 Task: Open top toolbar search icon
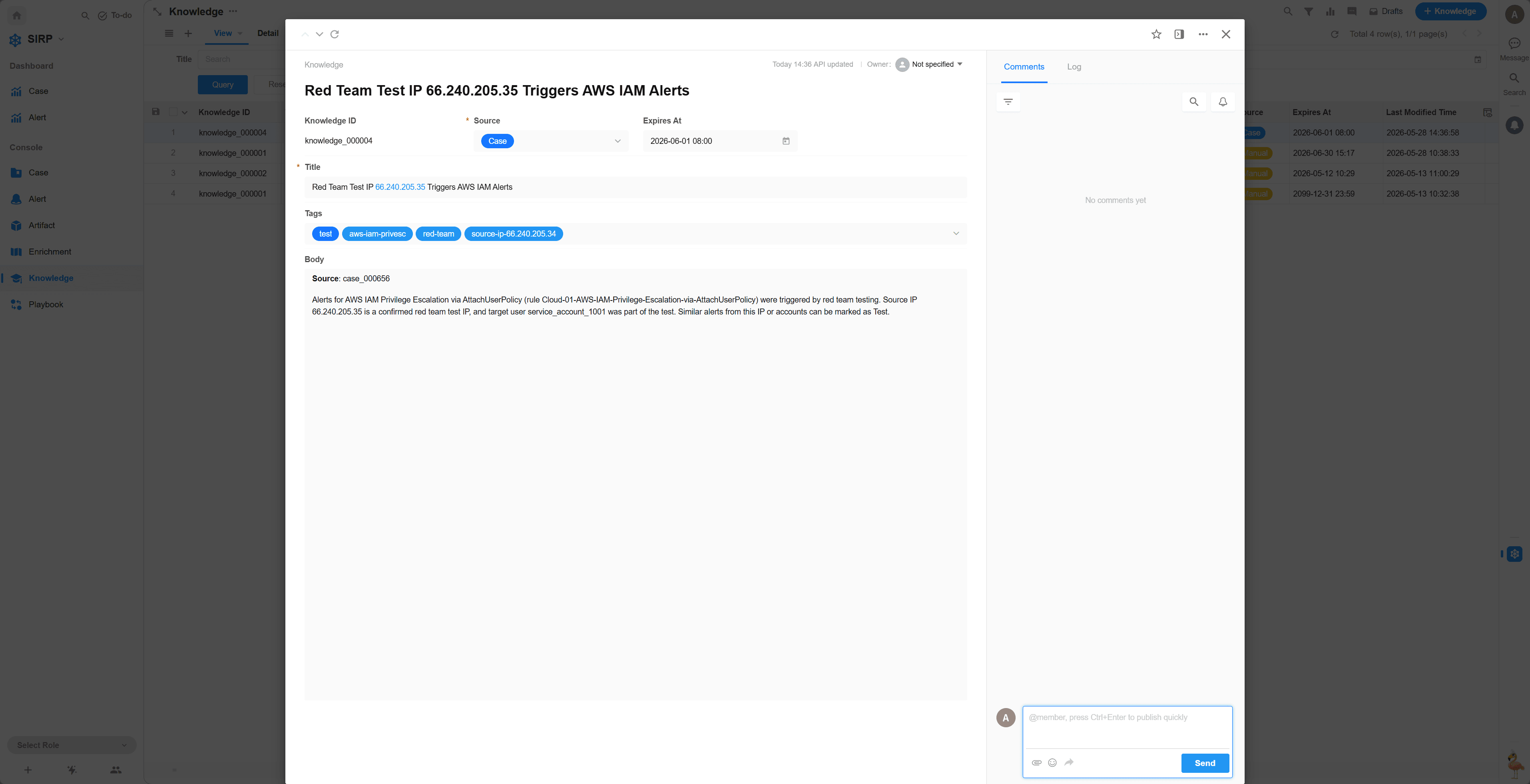(1288, 11)
